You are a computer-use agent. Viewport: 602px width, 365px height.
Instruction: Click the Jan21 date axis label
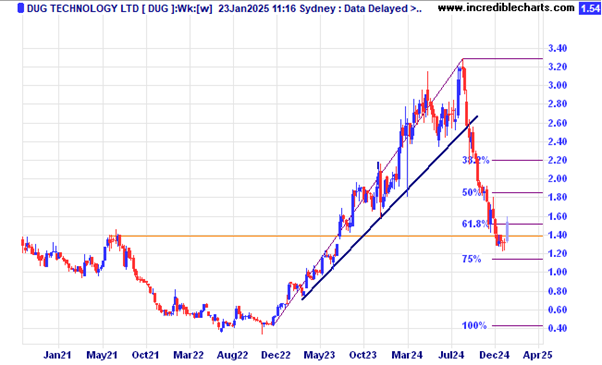[57, 355]
